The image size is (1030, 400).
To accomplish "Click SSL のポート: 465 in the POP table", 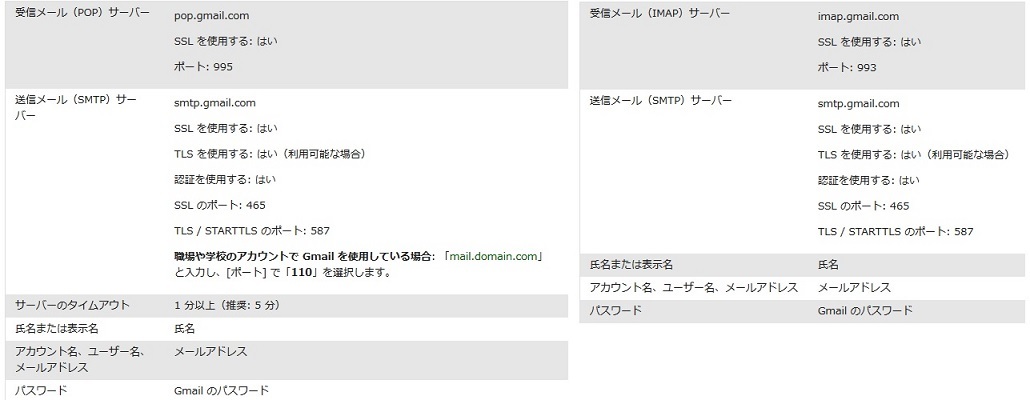I will [219, 205].
